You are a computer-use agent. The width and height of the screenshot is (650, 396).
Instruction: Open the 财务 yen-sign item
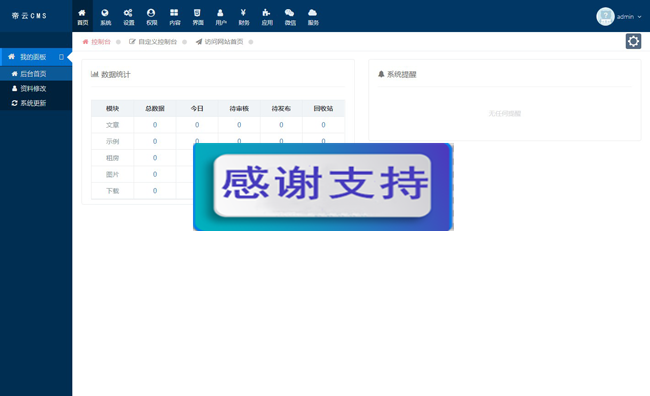pyautogui.click(x=244, y=17)
